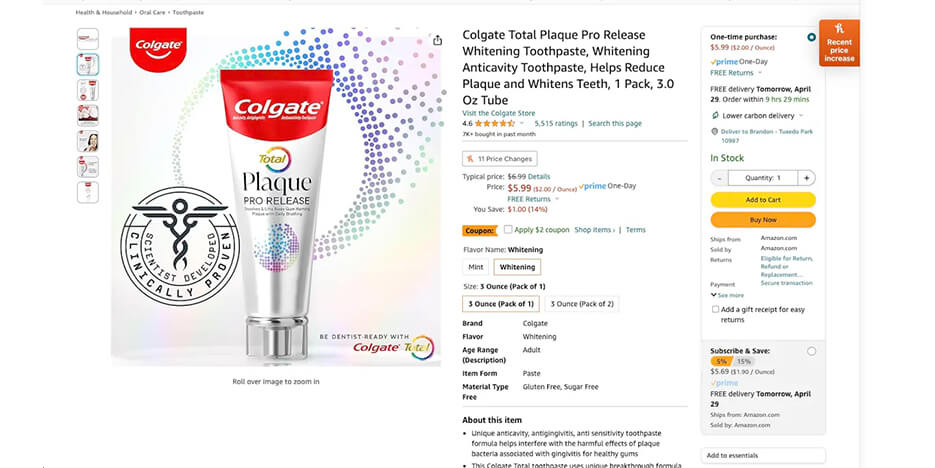Viewport: 935px width, 468px height.
Task: Expand FREE Returns dropdown in buy box
Action: [x=760, y=73]
